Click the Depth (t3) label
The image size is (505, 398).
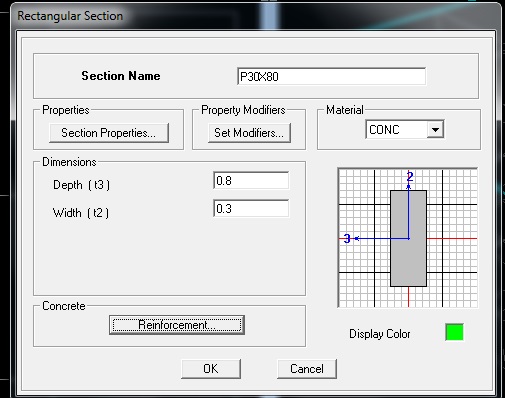pyautogui.click(x=81, y=185)
